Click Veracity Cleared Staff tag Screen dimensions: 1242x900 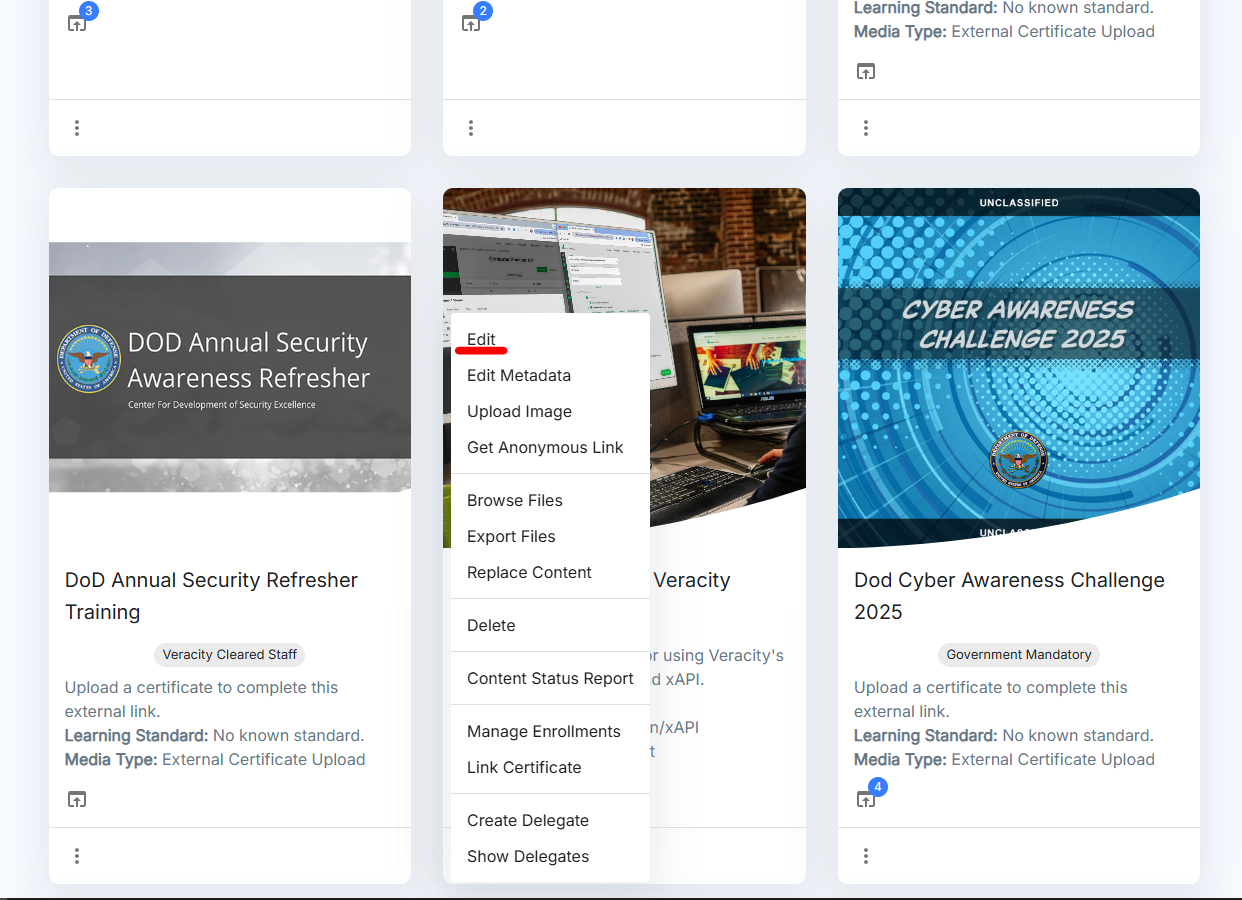click(230, 655)
